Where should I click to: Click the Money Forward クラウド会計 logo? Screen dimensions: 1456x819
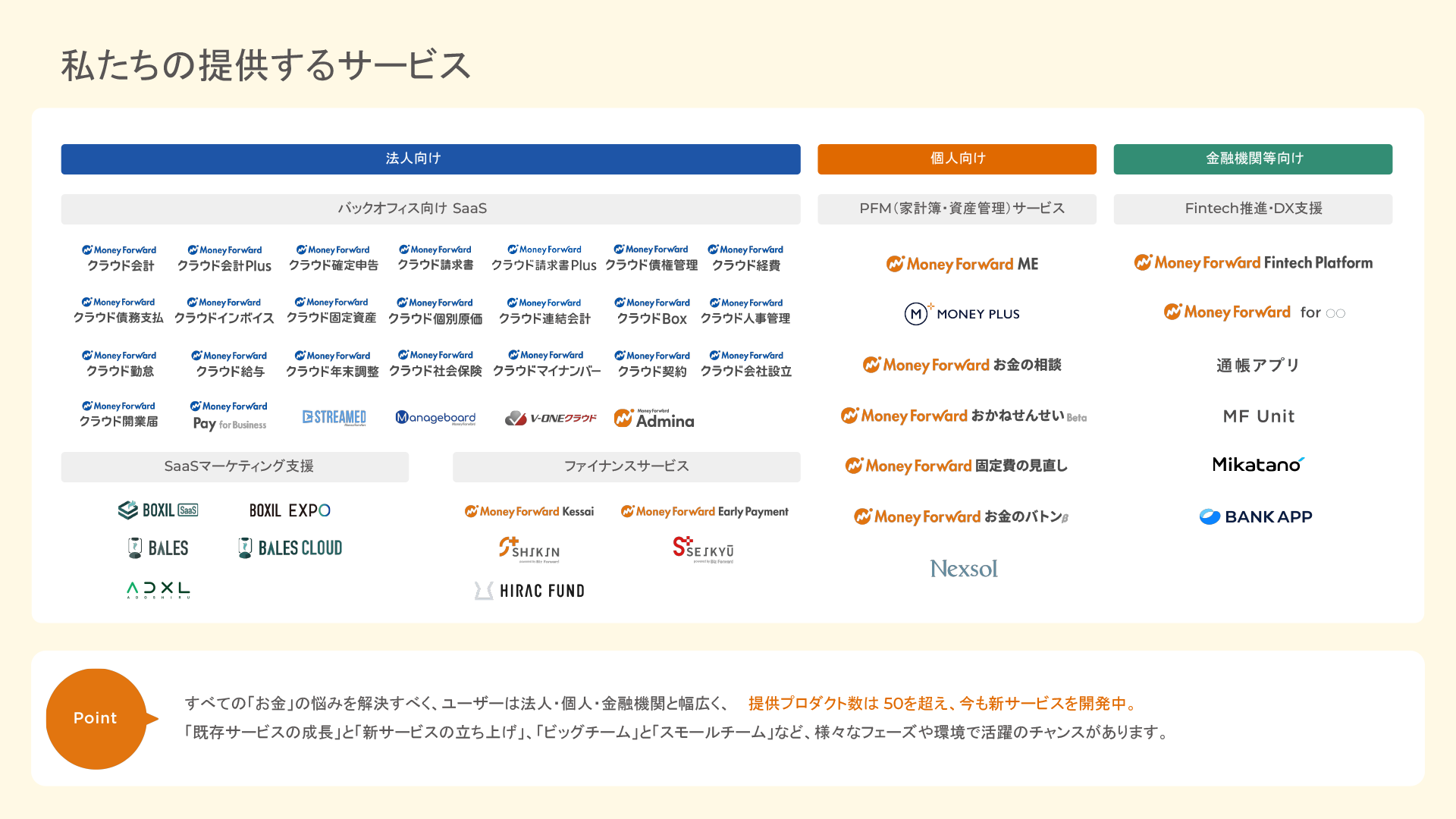coord(120,258)
